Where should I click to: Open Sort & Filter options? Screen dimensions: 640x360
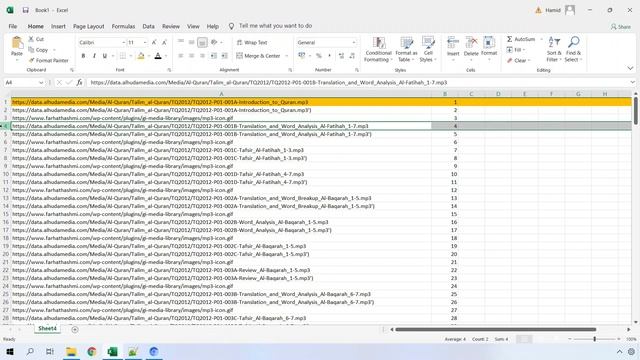(x=554, y=49)
